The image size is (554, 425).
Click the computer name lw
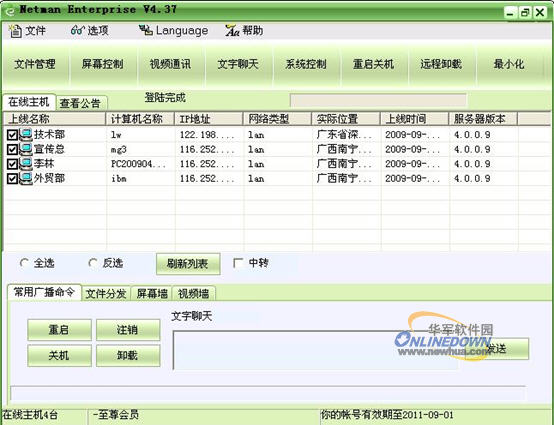click(x=116, y=135)
